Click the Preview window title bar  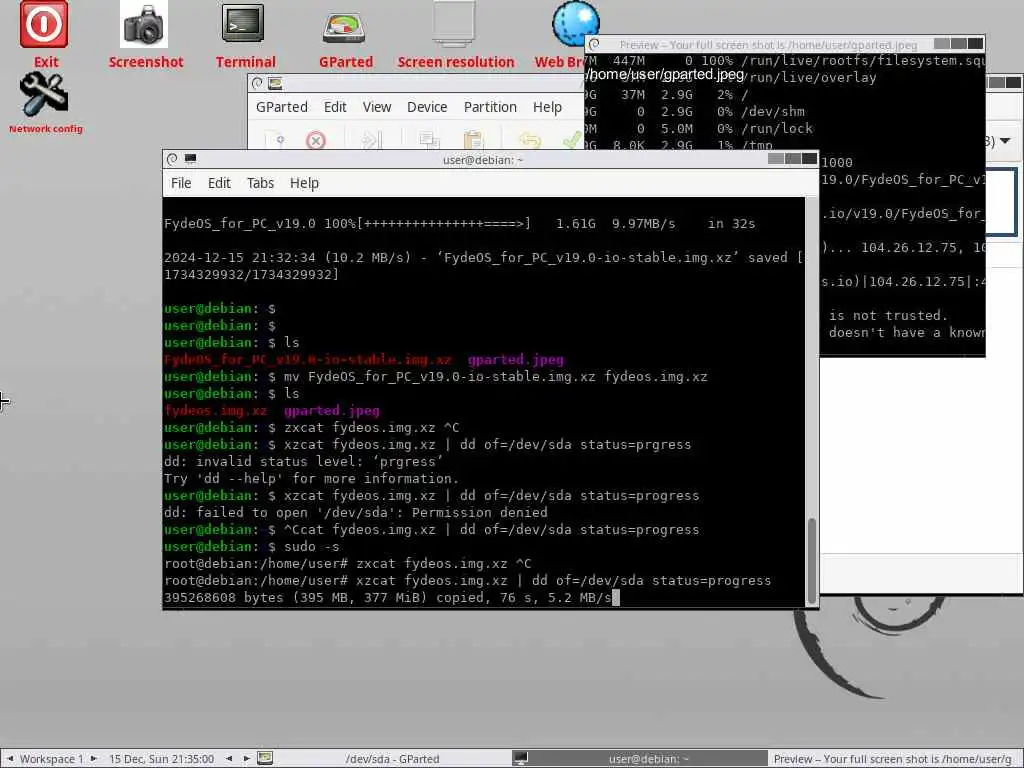click(x=768, y=44)
